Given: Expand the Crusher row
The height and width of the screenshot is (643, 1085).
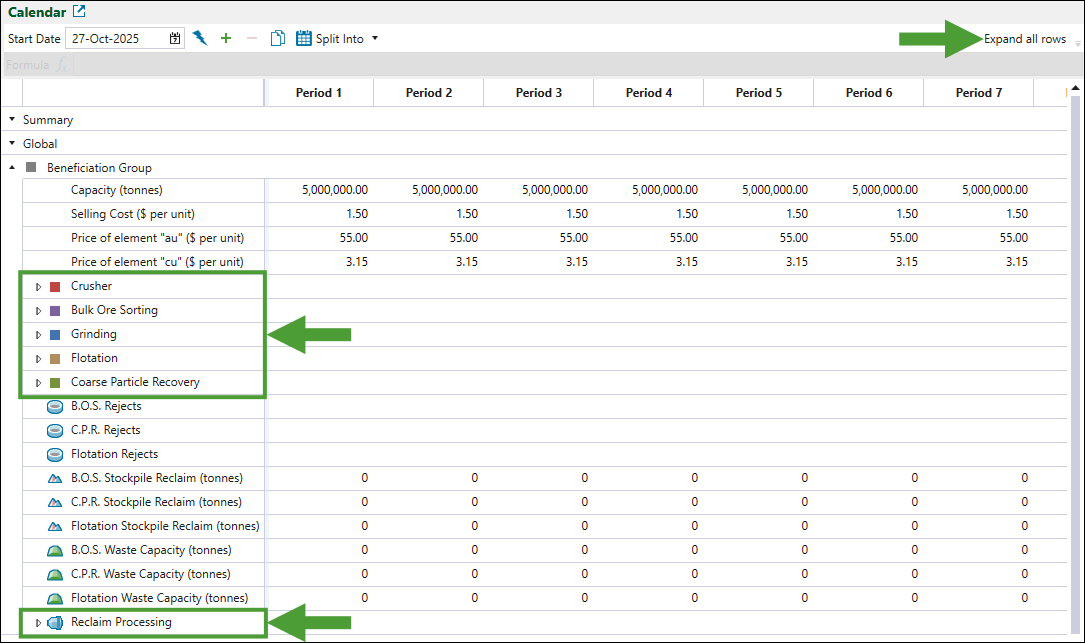Looking at the screenshot, I should 39,286.
